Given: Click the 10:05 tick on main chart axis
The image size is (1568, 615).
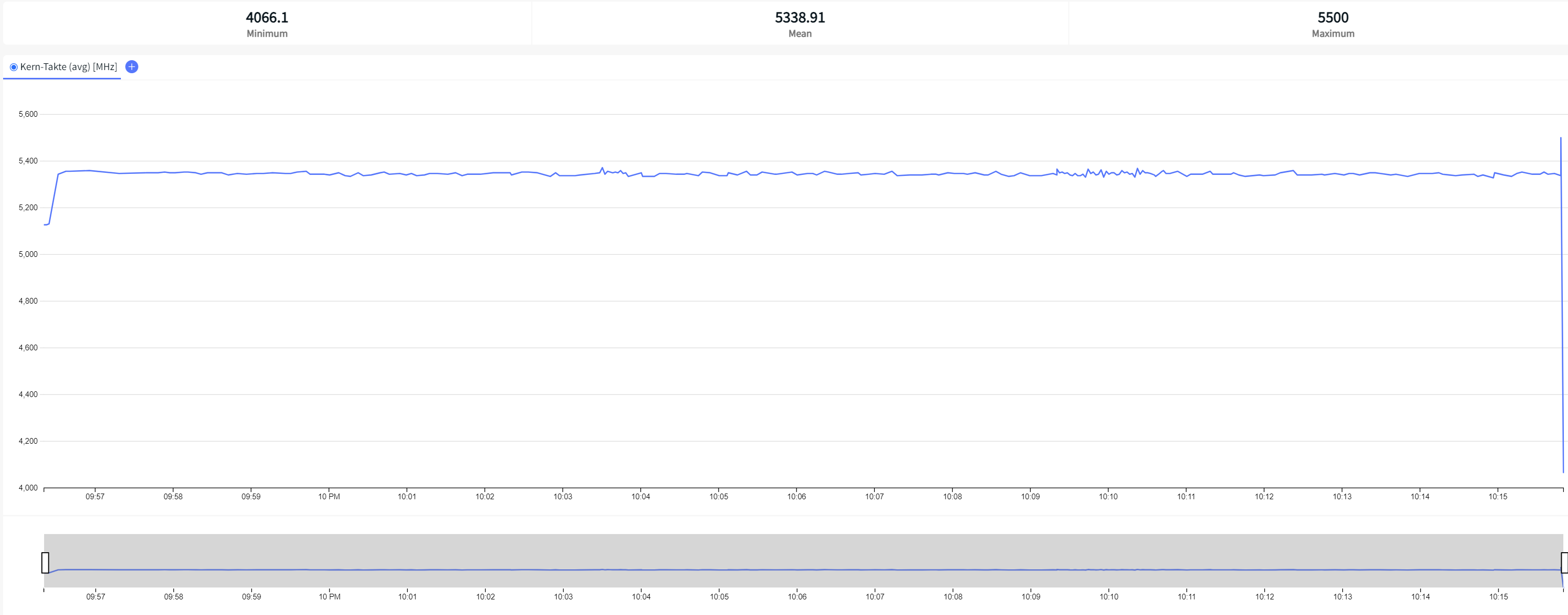Looking at the screenshot, I should coord(718,496).
